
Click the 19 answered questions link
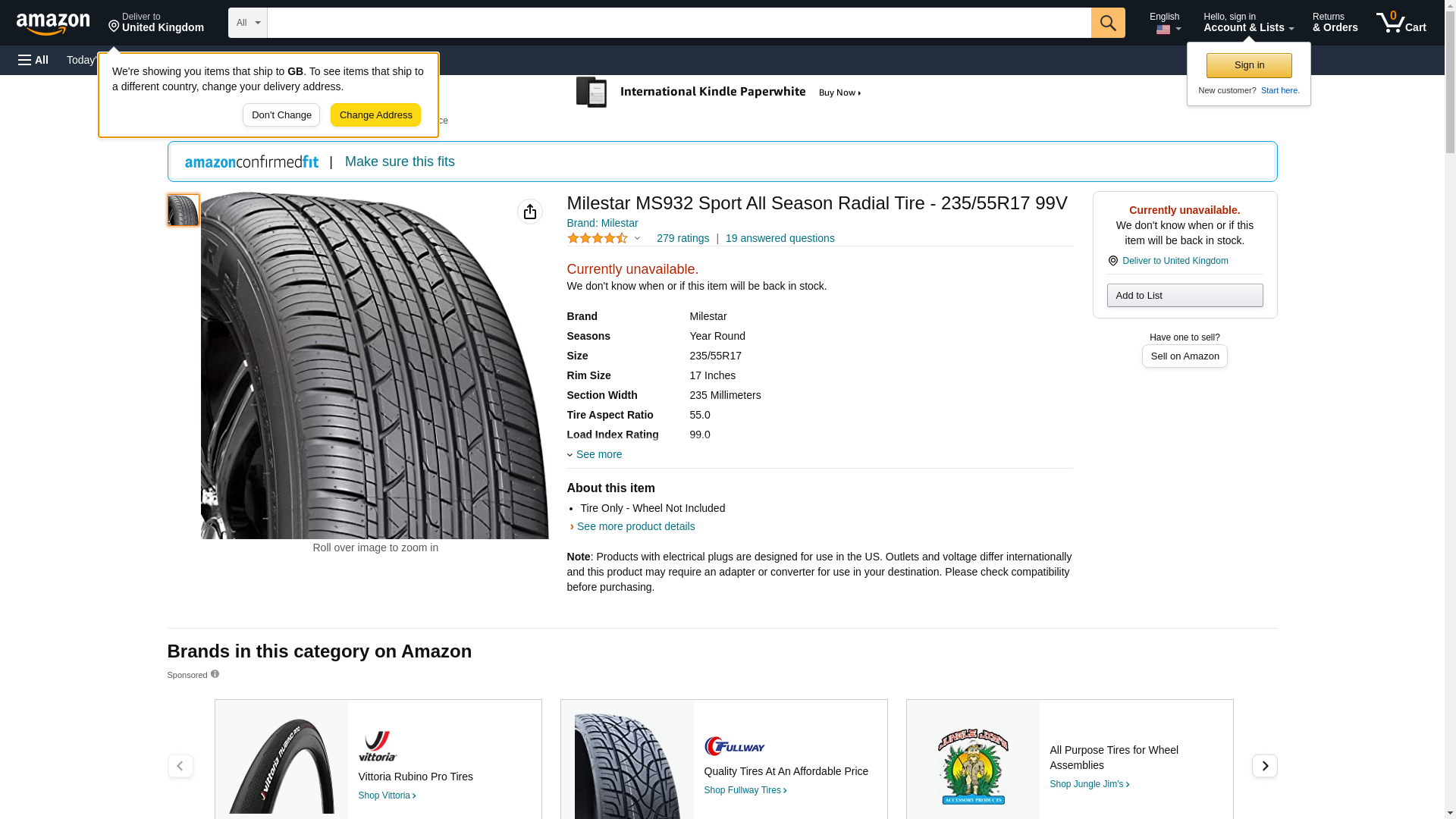pyautogui.click(x=780, y=238)
